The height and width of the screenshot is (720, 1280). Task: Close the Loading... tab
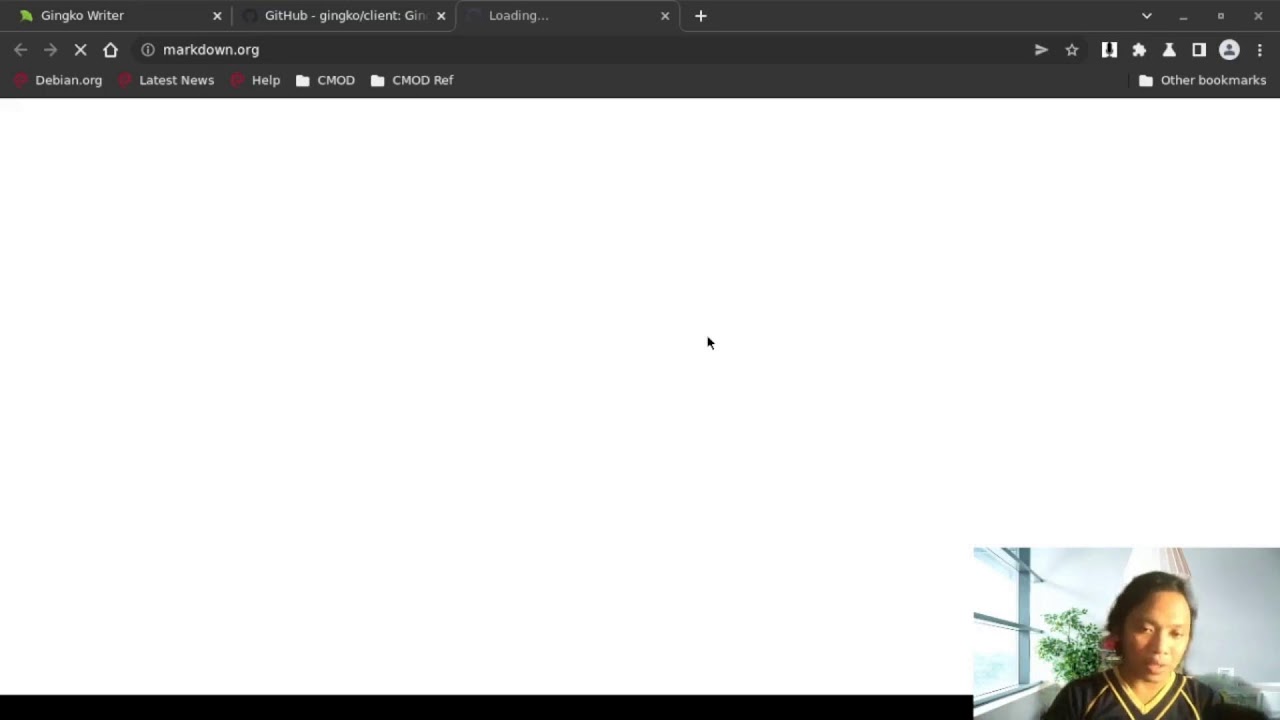(665, 16)
